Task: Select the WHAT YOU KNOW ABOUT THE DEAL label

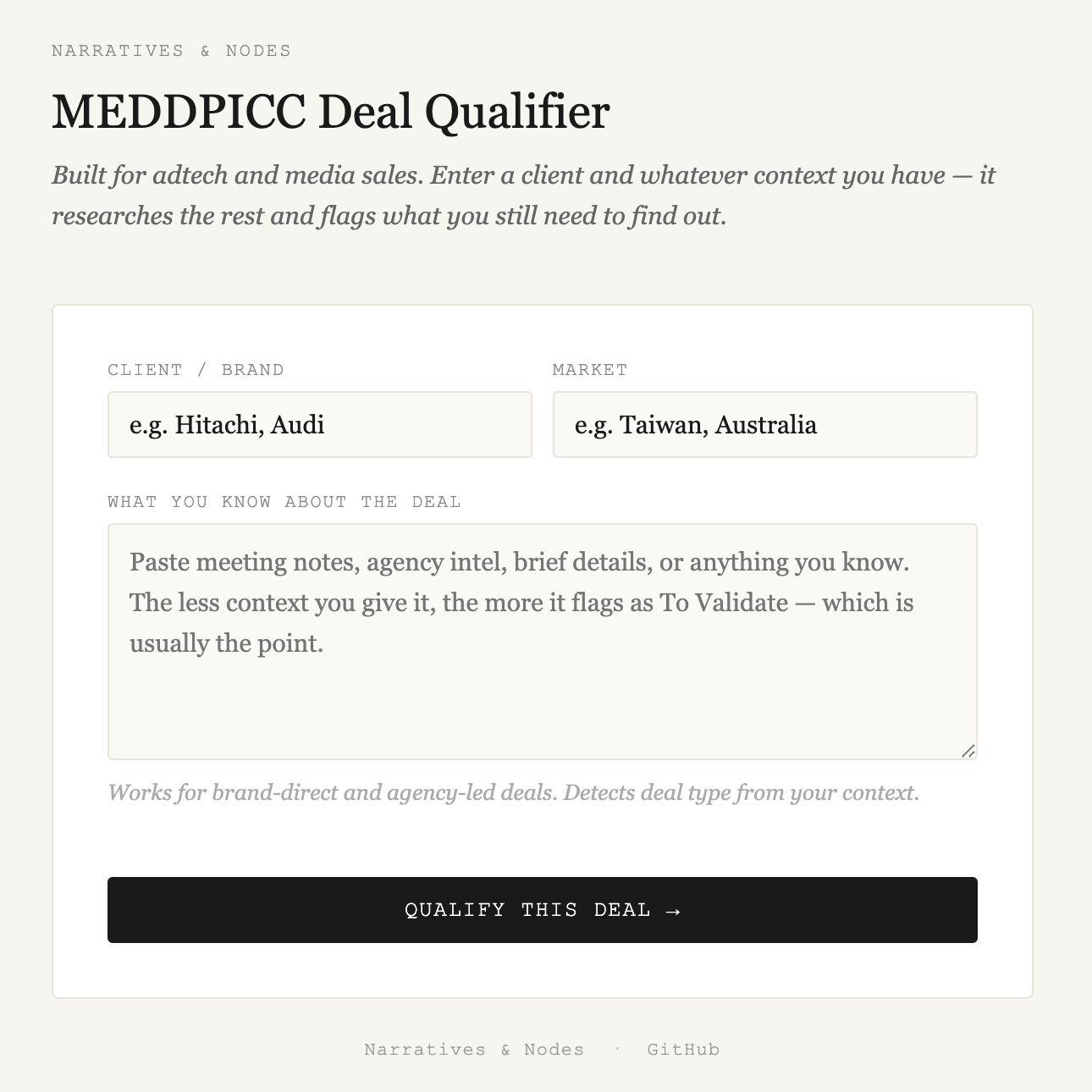Action: [284, 502]
